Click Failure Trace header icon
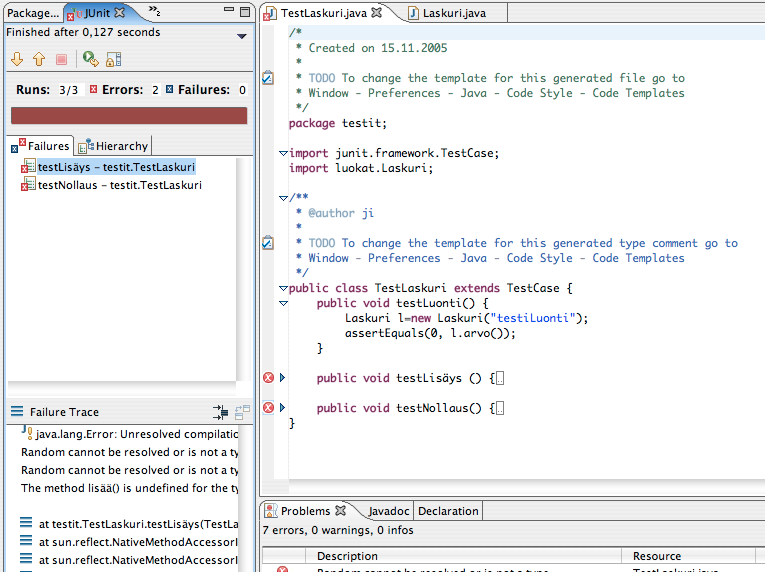The height and width of the screenshot is (572, 765). 17,411
